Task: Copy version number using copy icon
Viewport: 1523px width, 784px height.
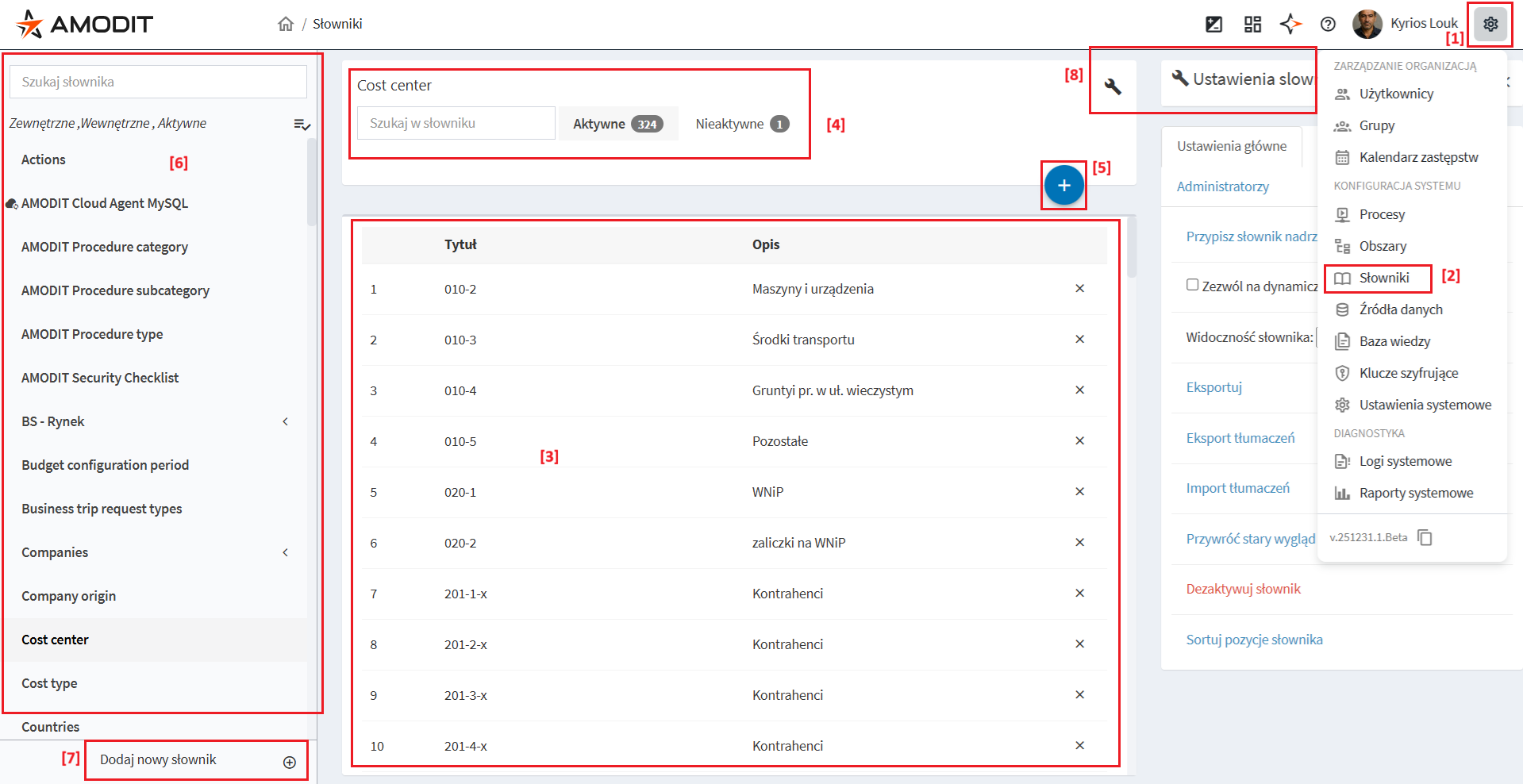Action: pos(1425,538)
